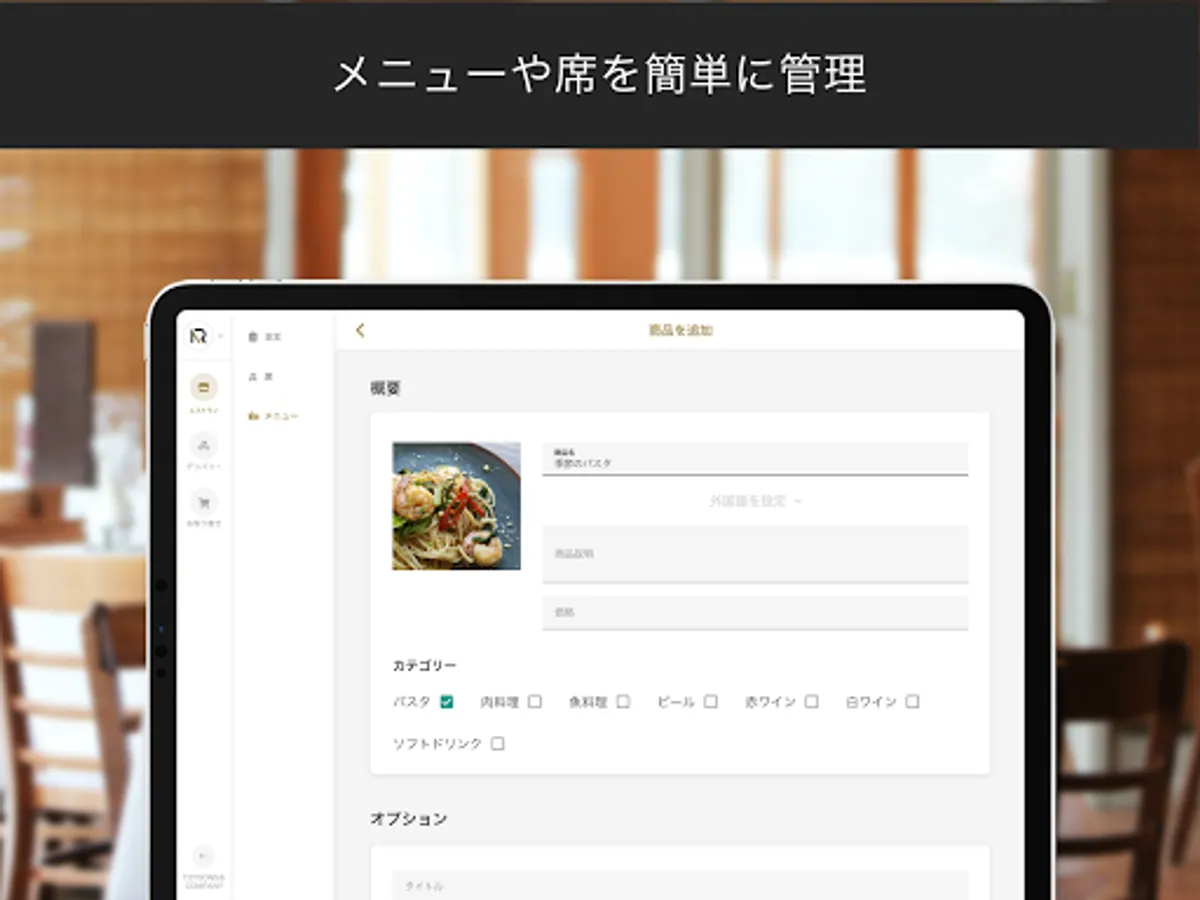This screenshot has width=1200, height=900.
Task: Check the 赤ワイン category checkbox
Action: (811, 702)
